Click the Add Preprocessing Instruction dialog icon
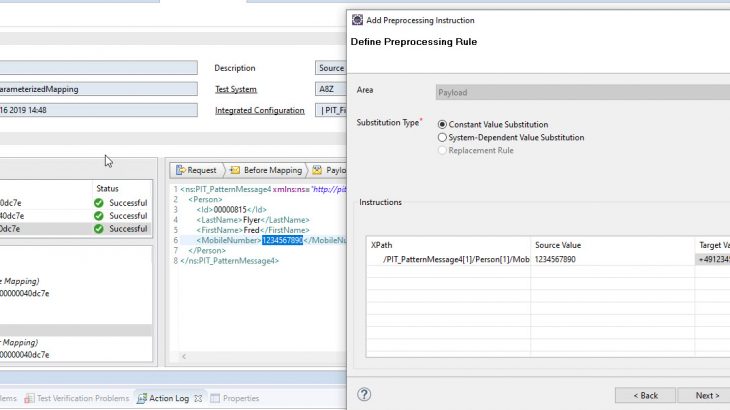Screen dimensions: 730x410 point(357,20)
